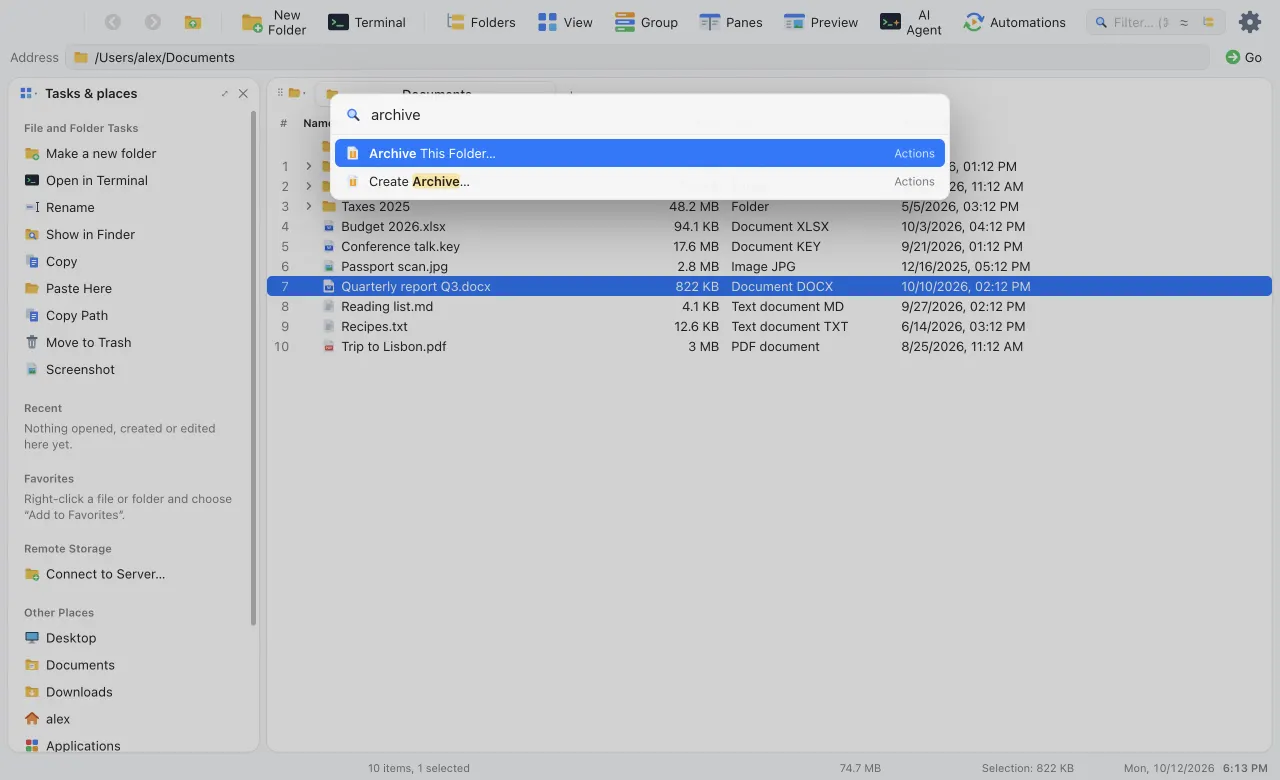Screen dimensions: 1280x780
Task: Open settings gear icon
Action: [x=1249, y=22]
